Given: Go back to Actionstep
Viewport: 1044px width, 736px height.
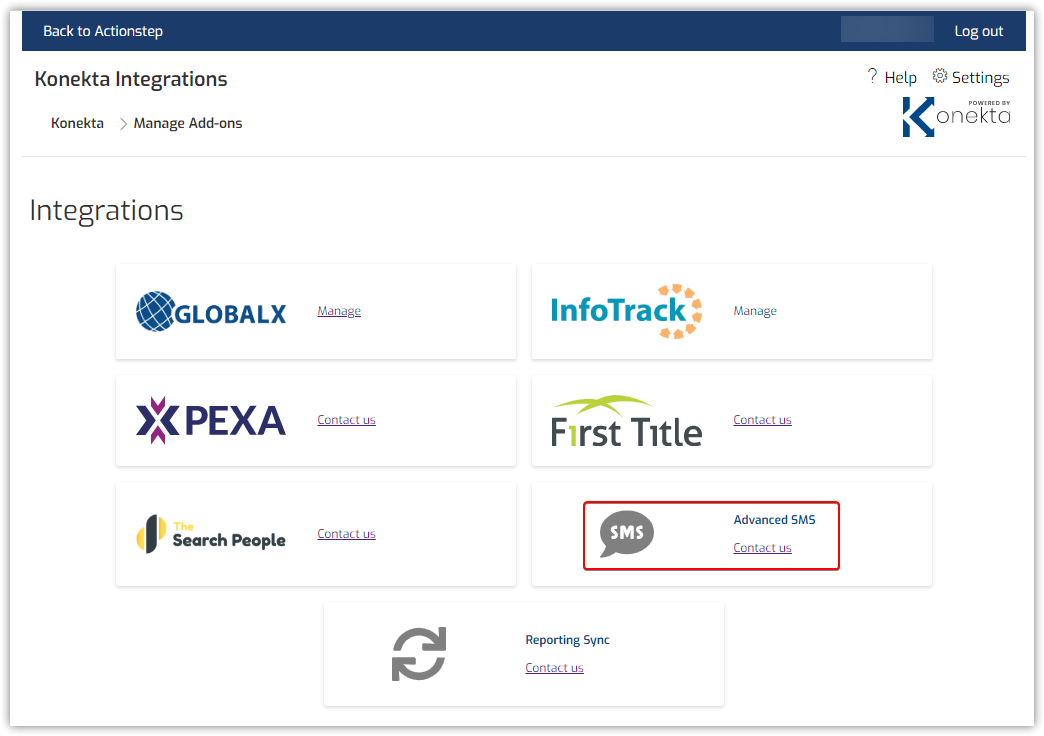Looking at the screenshot, I should pyautogui.click(x=103, y=31).
